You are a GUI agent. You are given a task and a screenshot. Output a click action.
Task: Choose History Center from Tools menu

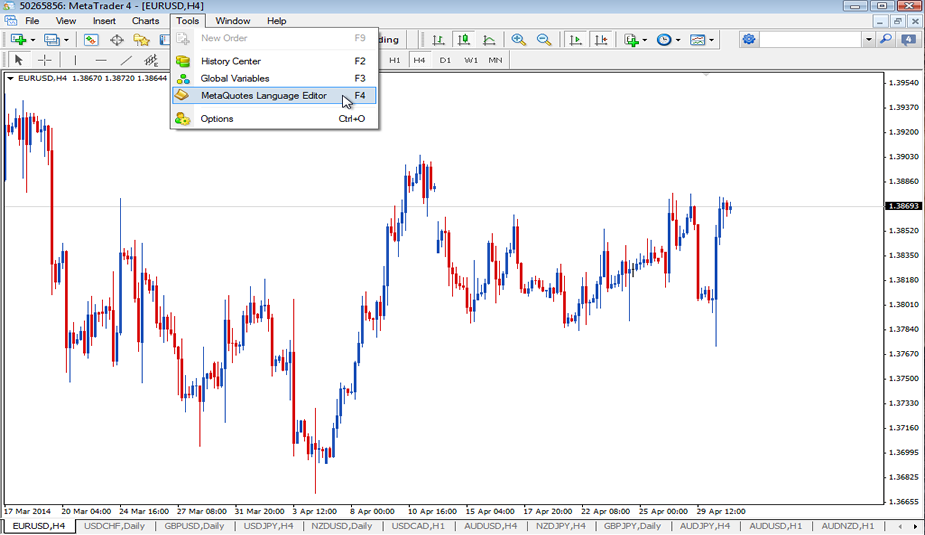pyautogui.click(x=274, y=61)
